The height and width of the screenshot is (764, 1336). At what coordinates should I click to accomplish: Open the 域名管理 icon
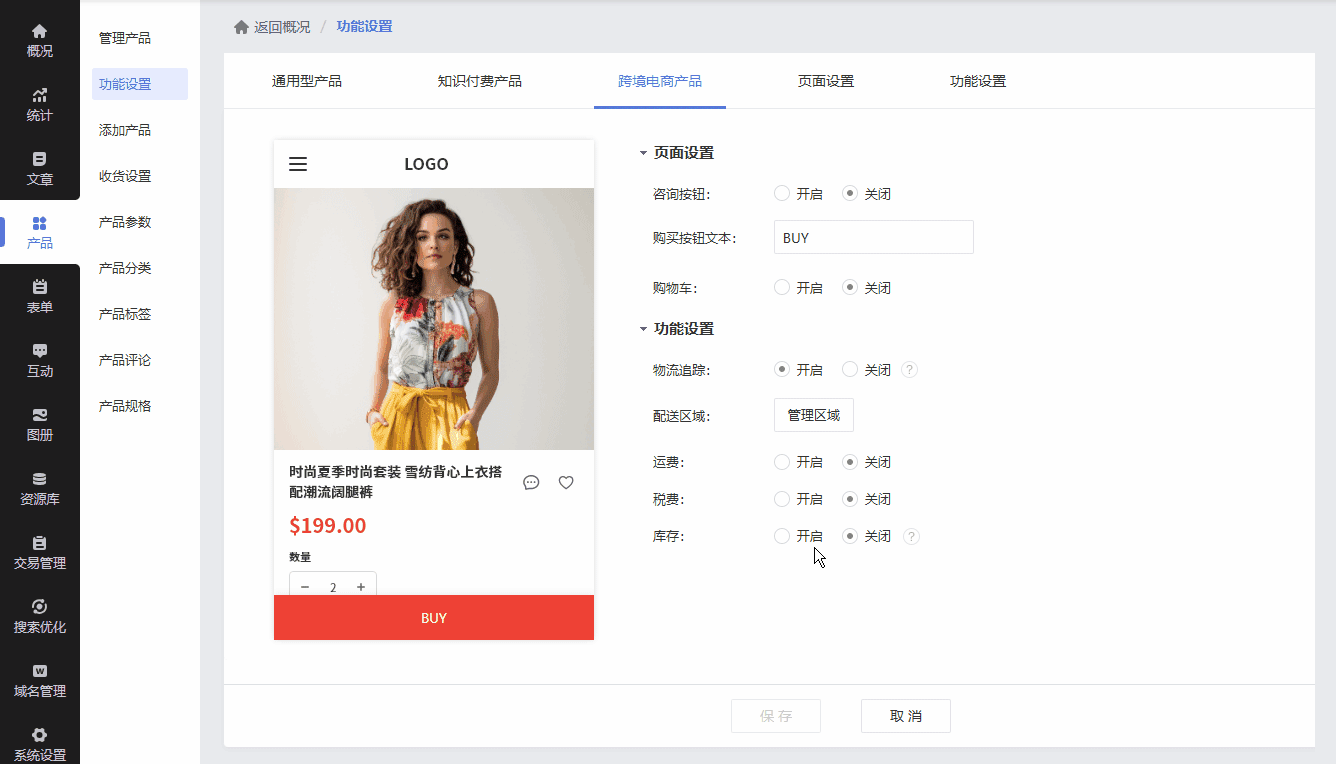pos(40,671)
